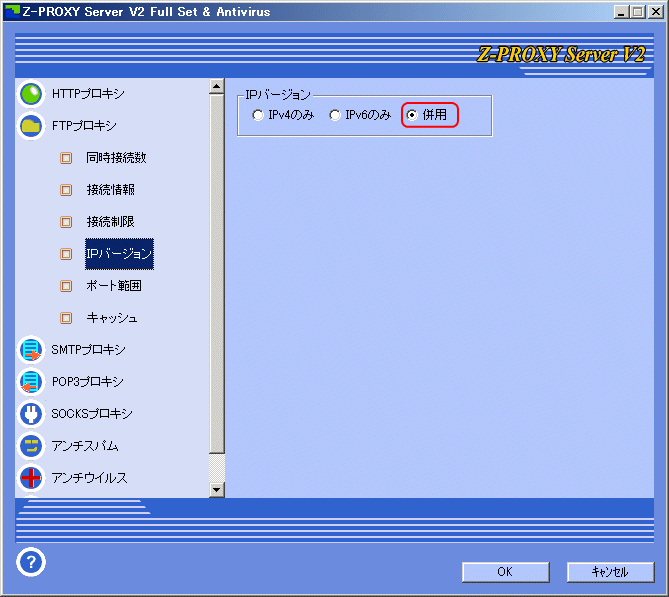Image resolution: width=669 pixels, height=597 pixels.
Task: Select the IPv6のみ radio button
Action: click(335, 115)
